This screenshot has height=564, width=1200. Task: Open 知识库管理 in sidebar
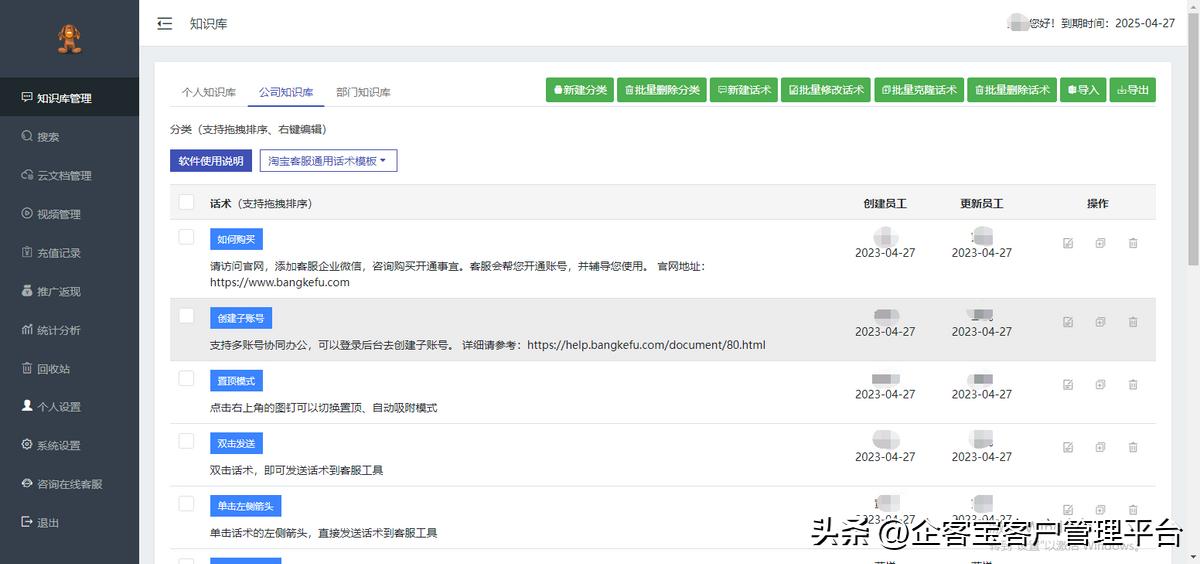click(69, 98)
